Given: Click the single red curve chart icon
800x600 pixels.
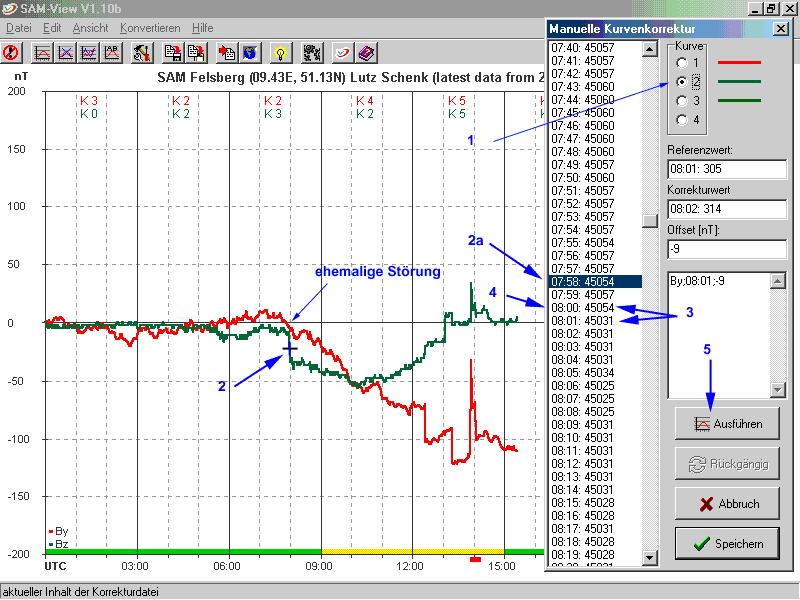Looking at the screenshot, I should 42,53.
